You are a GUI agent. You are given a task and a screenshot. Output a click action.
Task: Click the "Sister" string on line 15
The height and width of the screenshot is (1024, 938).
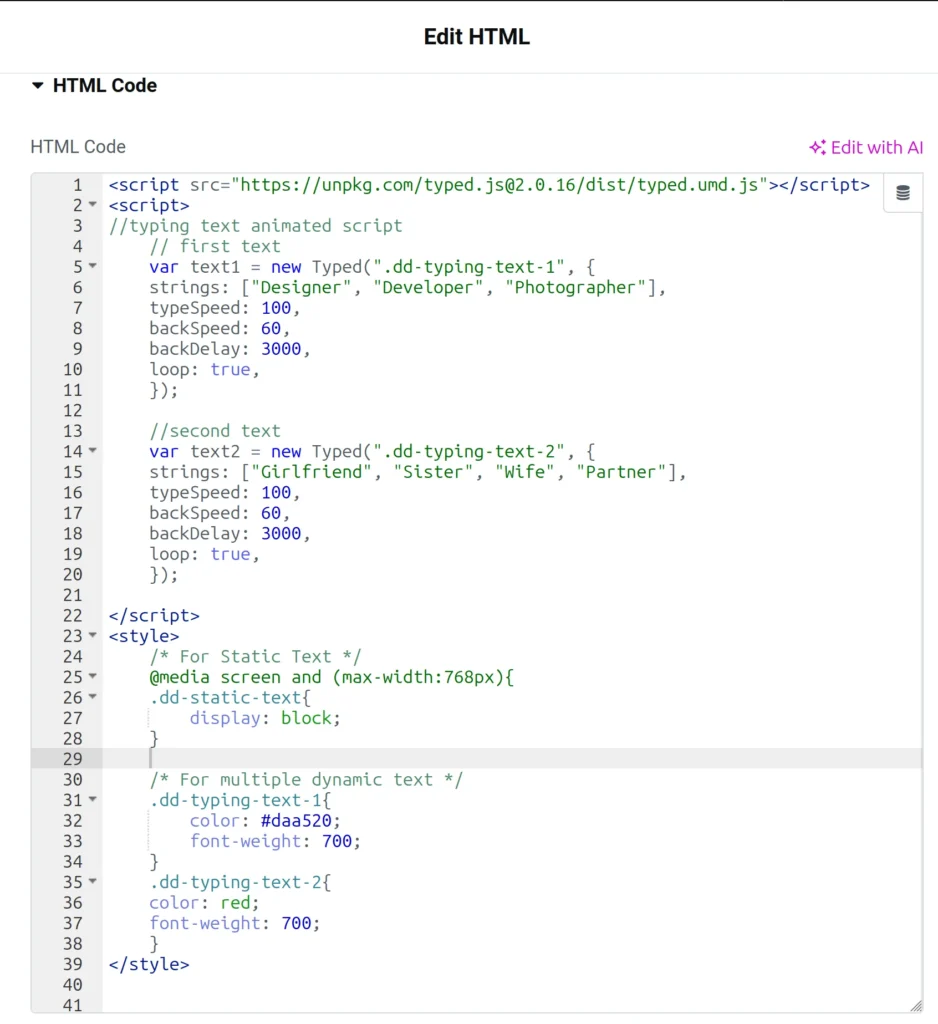433,472
